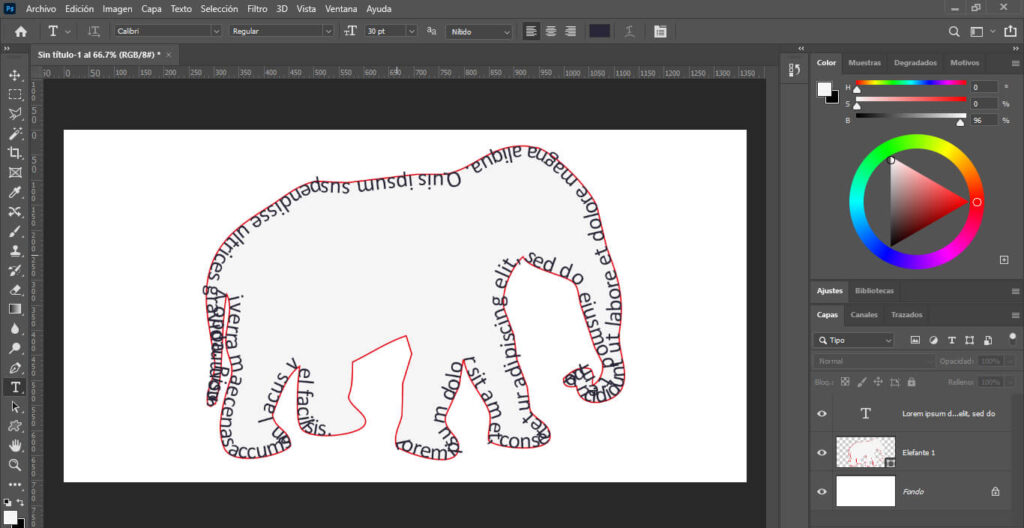This screenshot has width=1024, height=528.
Task: Click the foreground color swatch in Color panel
Action: (x=825, y=89)
